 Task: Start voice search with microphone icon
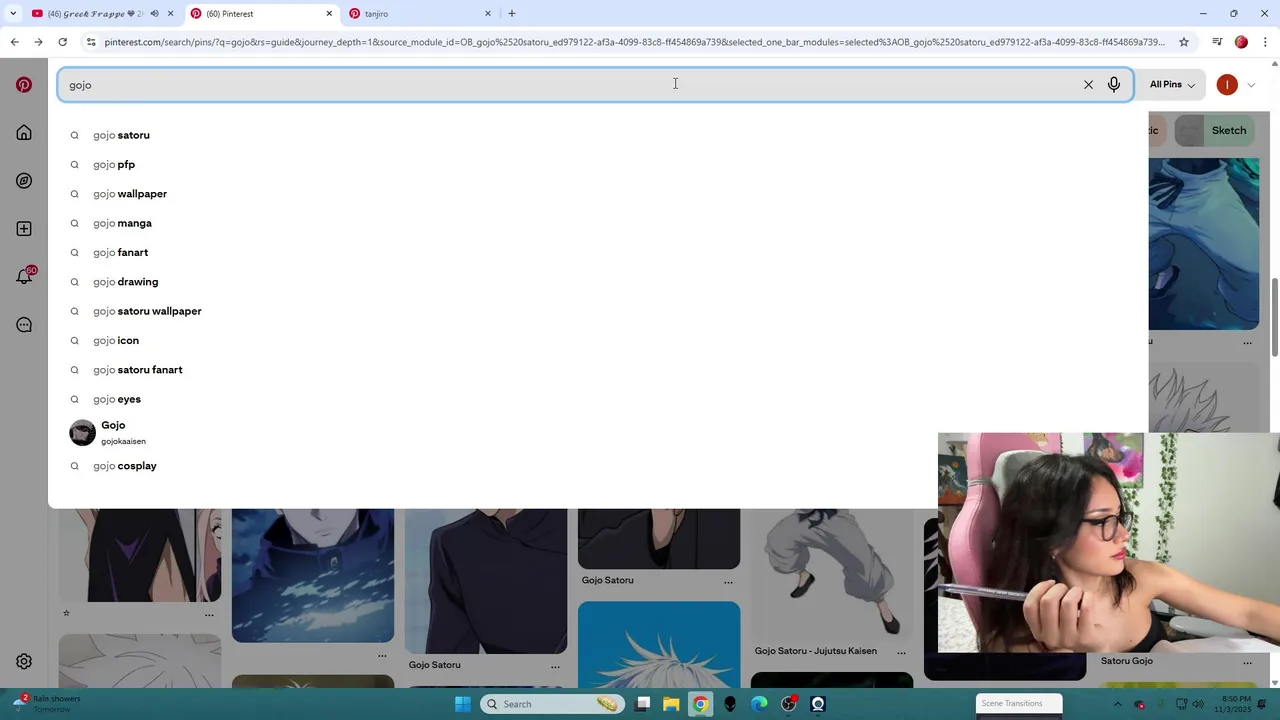tap(1114, 85)
